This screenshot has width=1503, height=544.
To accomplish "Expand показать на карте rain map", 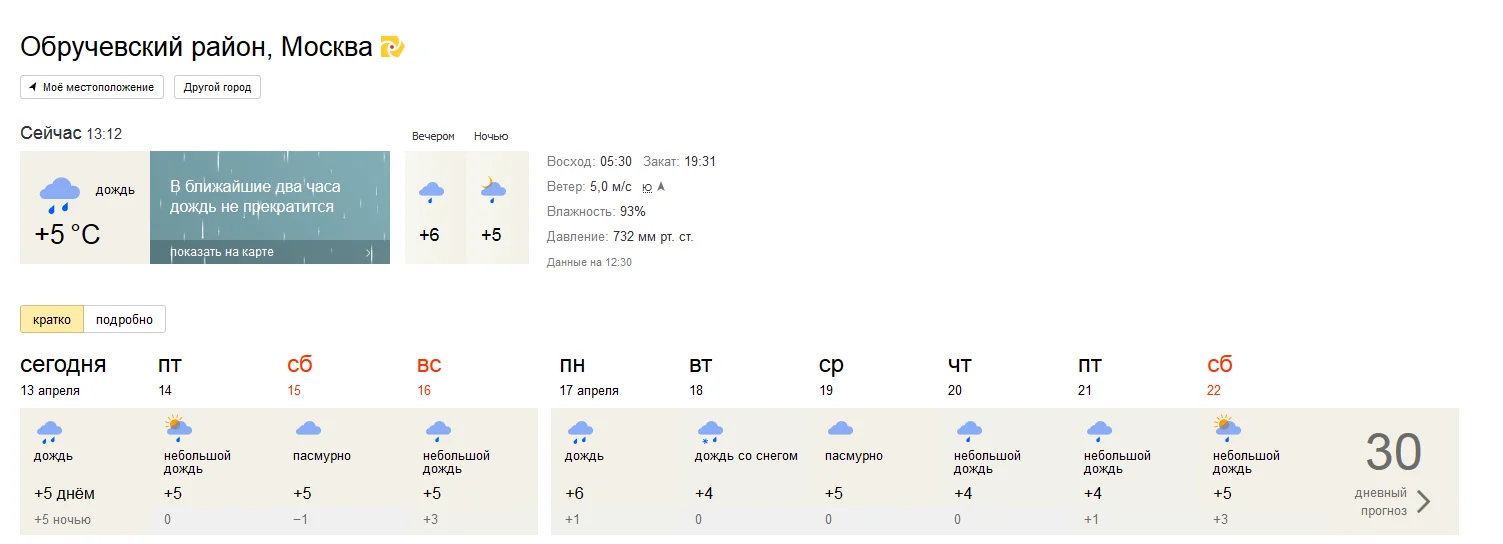I will click(270, 252).
